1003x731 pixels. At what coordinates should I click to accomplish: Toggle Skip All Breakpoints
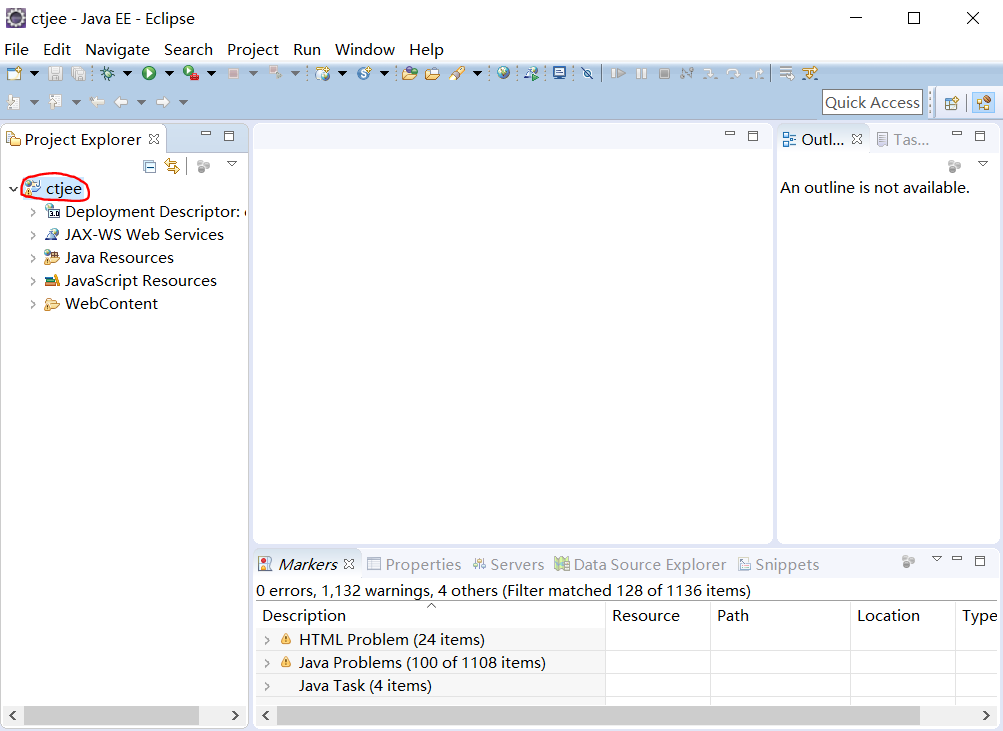pos(587,74)
